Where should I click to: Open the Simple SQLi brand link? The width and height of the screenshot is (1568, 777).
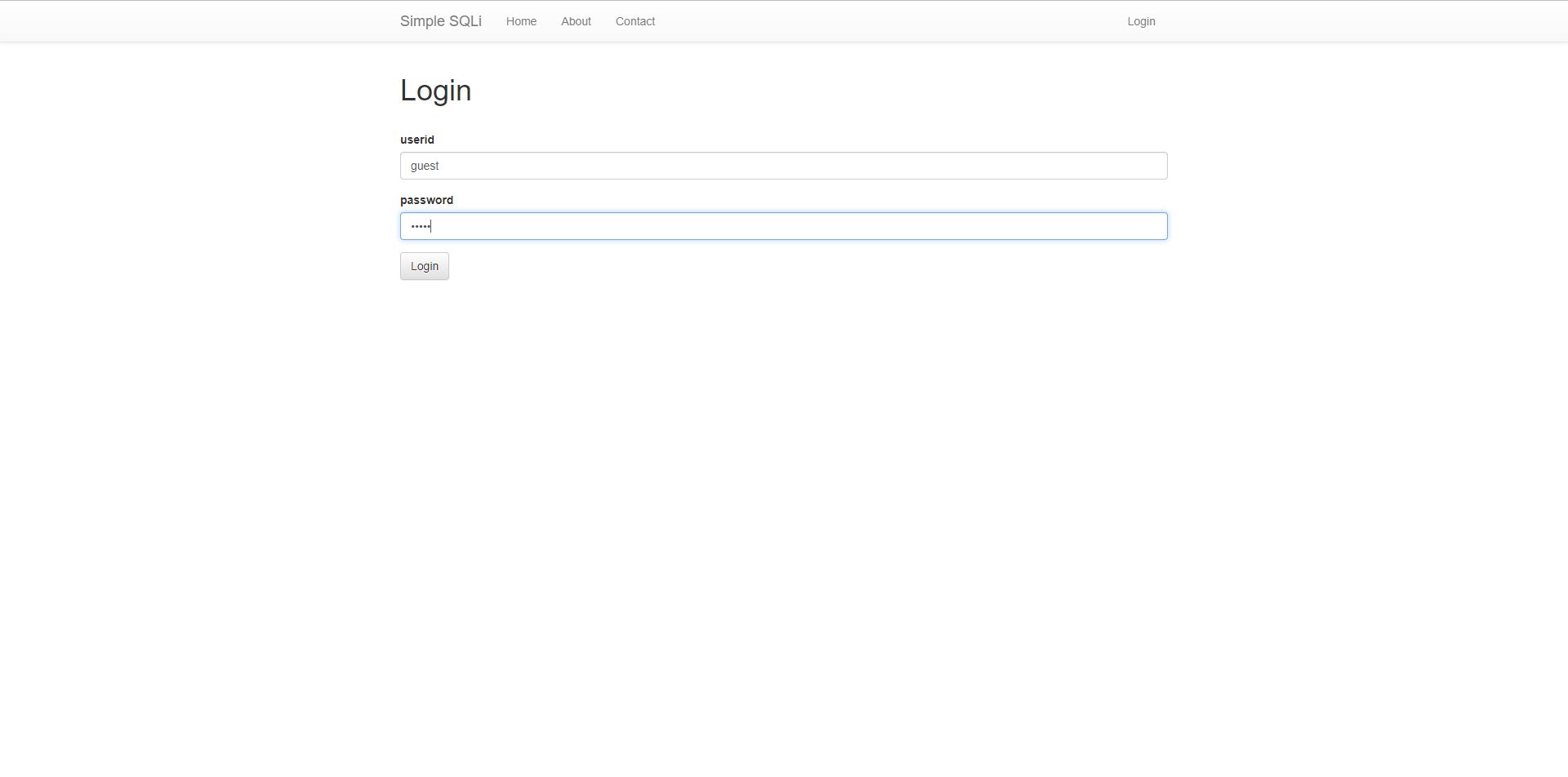pos(440,21)
